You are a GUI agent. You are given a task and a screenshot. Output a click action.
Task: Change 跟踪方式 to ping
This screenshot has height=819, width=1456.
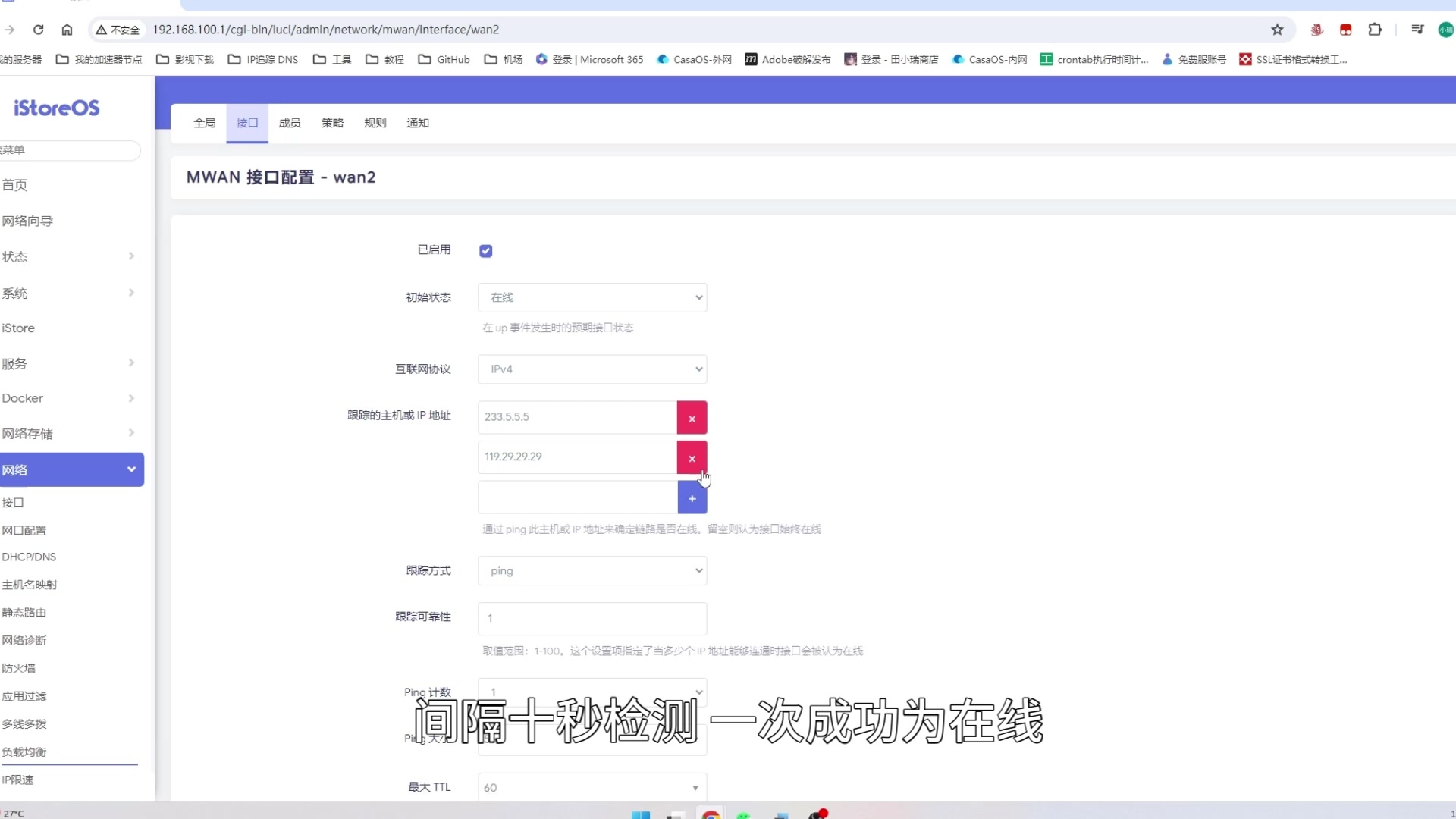(592, 570)
